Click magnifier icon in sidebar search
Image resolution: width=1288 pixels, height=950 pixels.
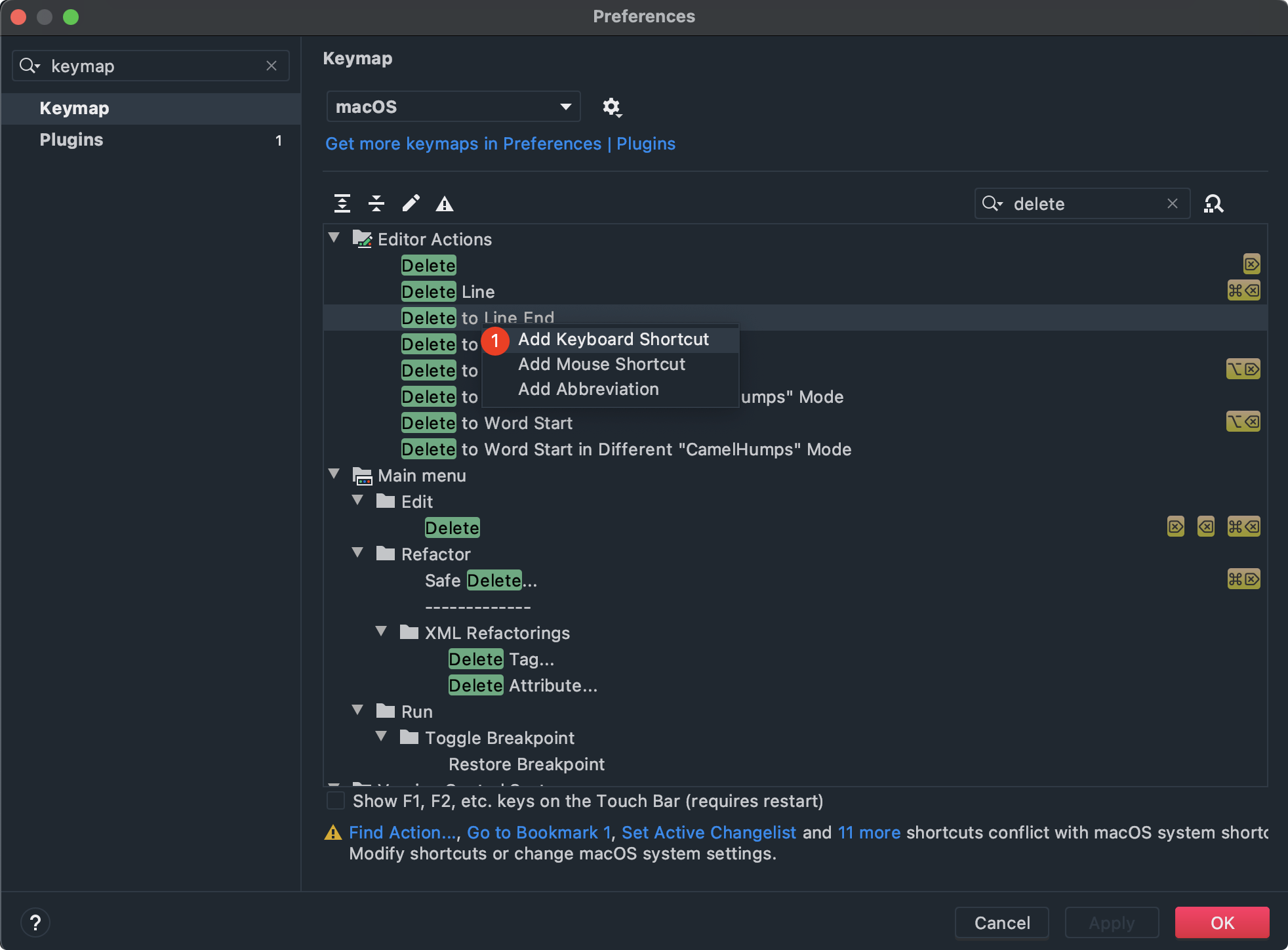30,66
